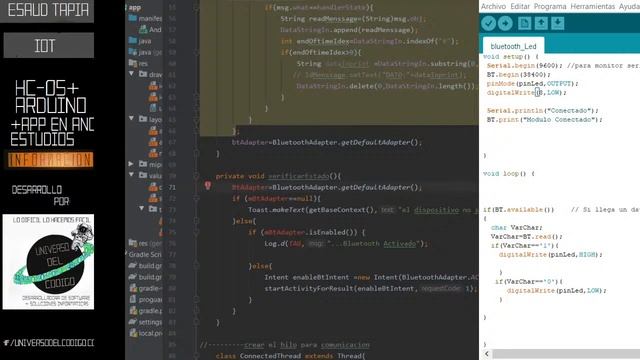640x360 pixels.
Task: Click the proguard rules file icon
Action: pos(133,299)
